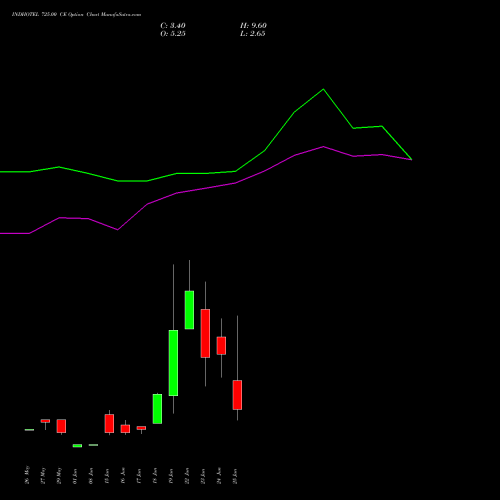This screenshot has height=500, width=500.
Task: Select the high value H: 9.60
Action: [x=253, y=26]
